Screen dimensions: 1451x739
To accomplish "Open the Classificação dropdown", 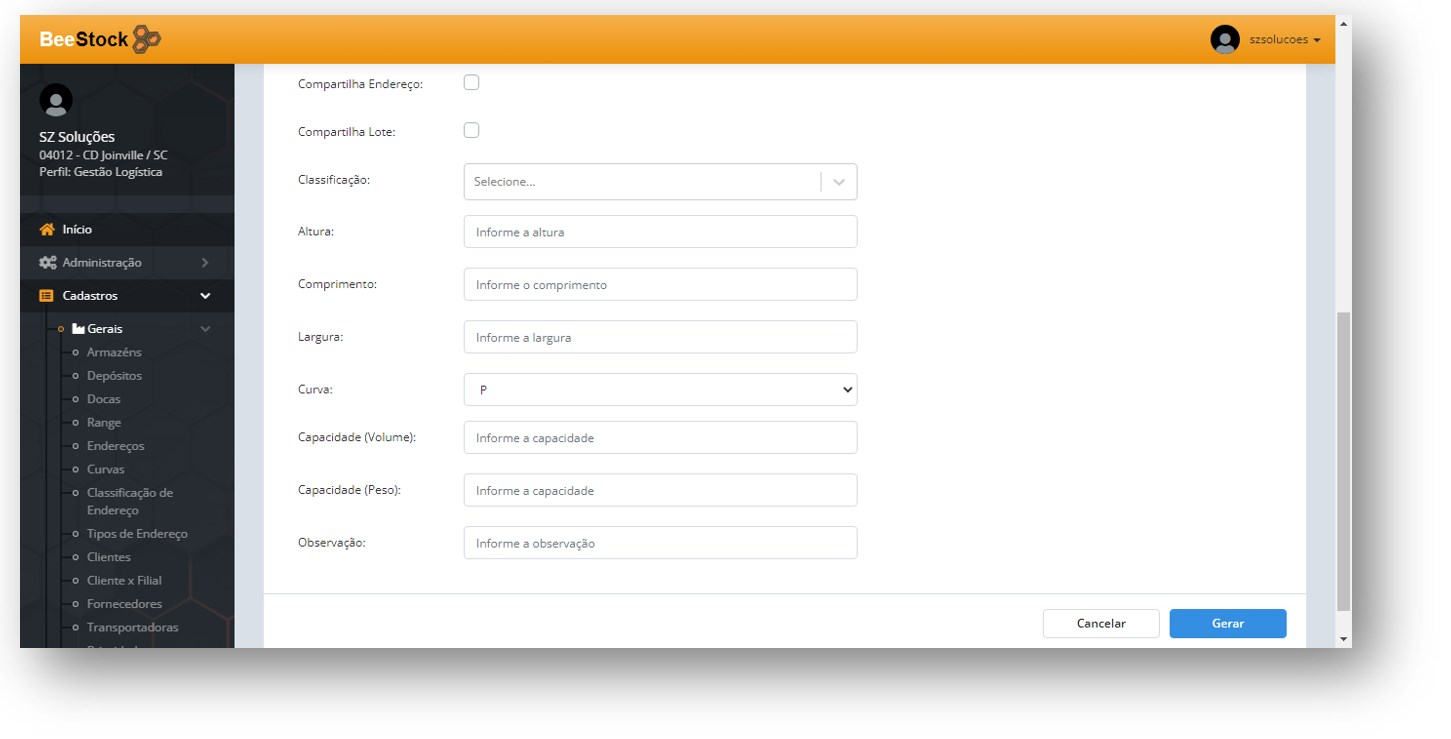I will [x=660, y=182].
